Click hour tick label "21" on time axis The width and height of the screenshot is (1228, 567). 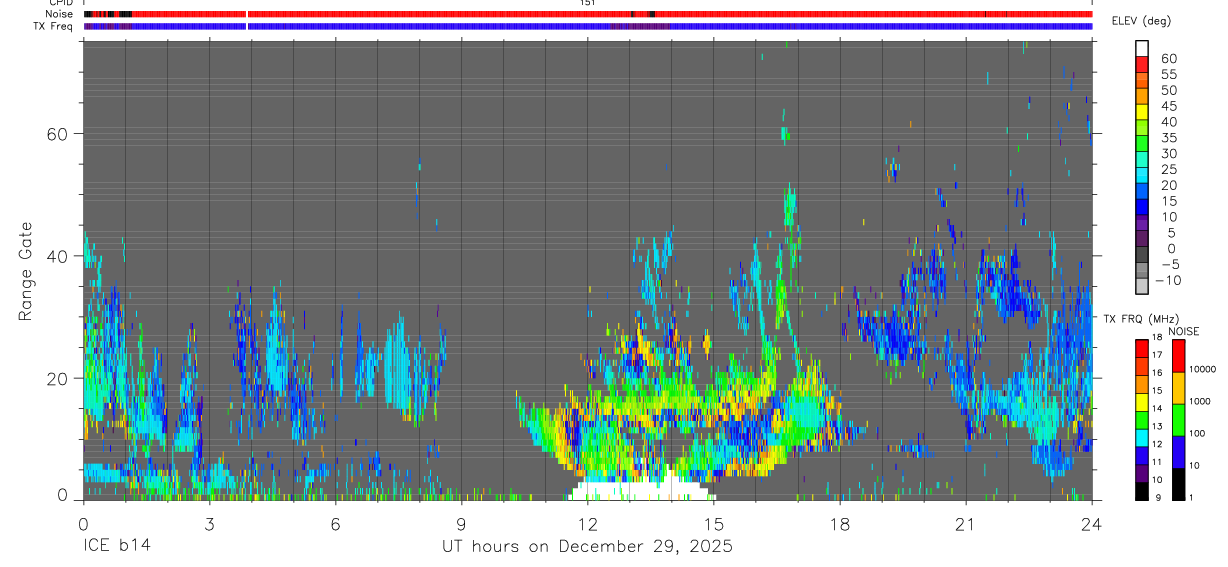pos(965,524)
